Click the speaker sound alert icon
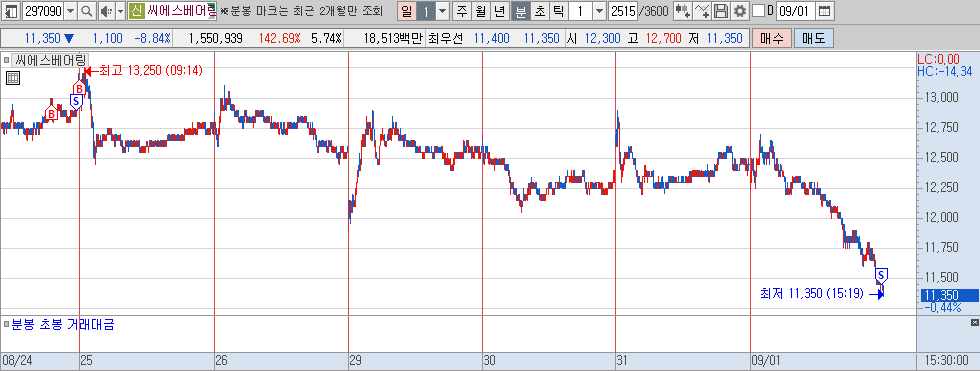This screenshot has height=371, width=980. coord(105,11)
